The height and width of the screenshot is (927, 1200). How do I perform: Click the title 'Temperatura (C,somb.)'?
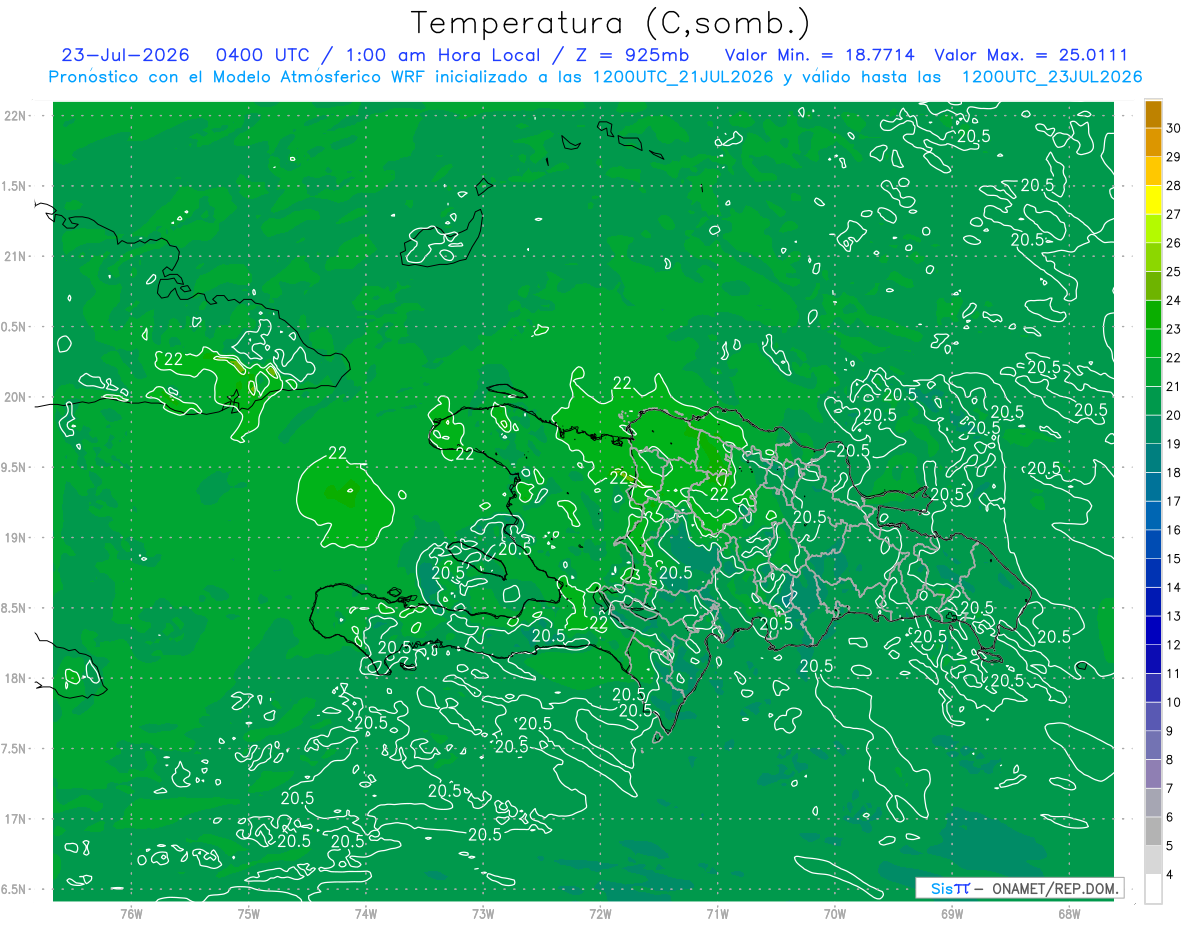tap(611, 23)
